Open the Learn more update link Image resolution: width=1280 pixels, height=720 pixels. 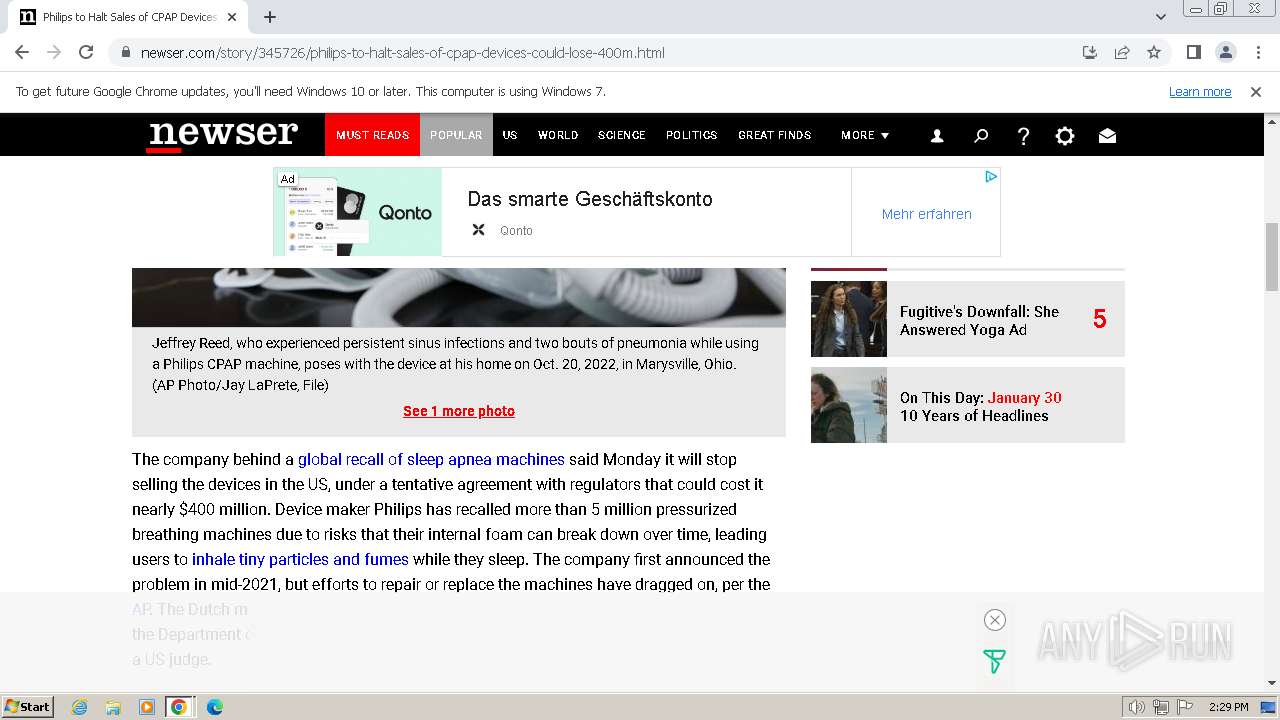[x=1200, y=92]
